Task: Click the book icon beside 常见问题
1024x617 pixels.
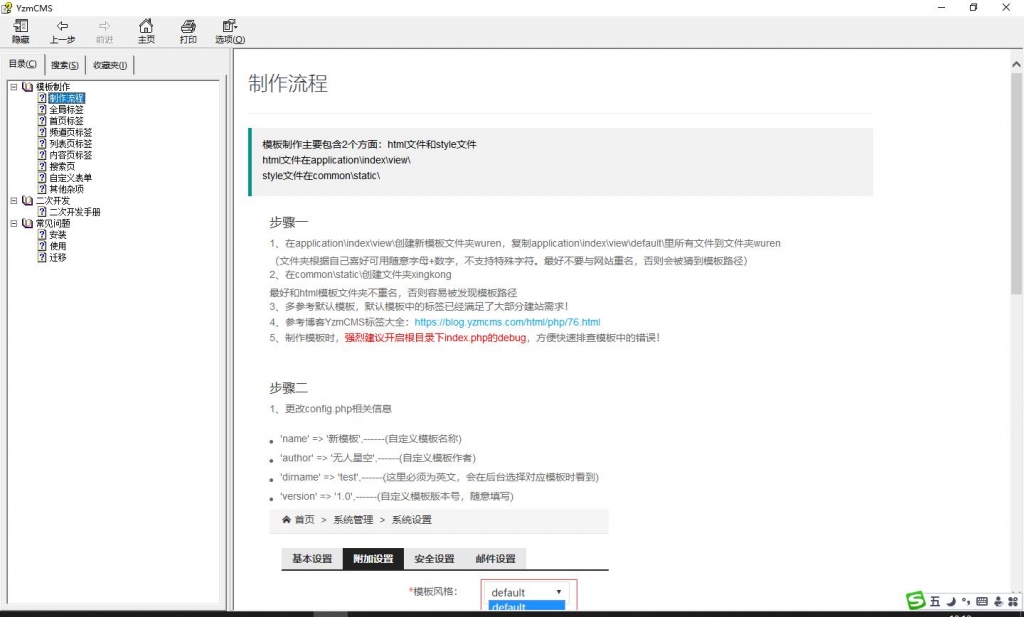Action: 27,223
